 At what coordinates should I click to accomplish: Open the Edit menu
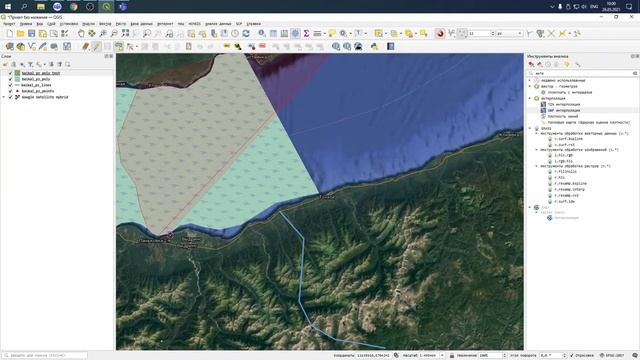[26, 24]
